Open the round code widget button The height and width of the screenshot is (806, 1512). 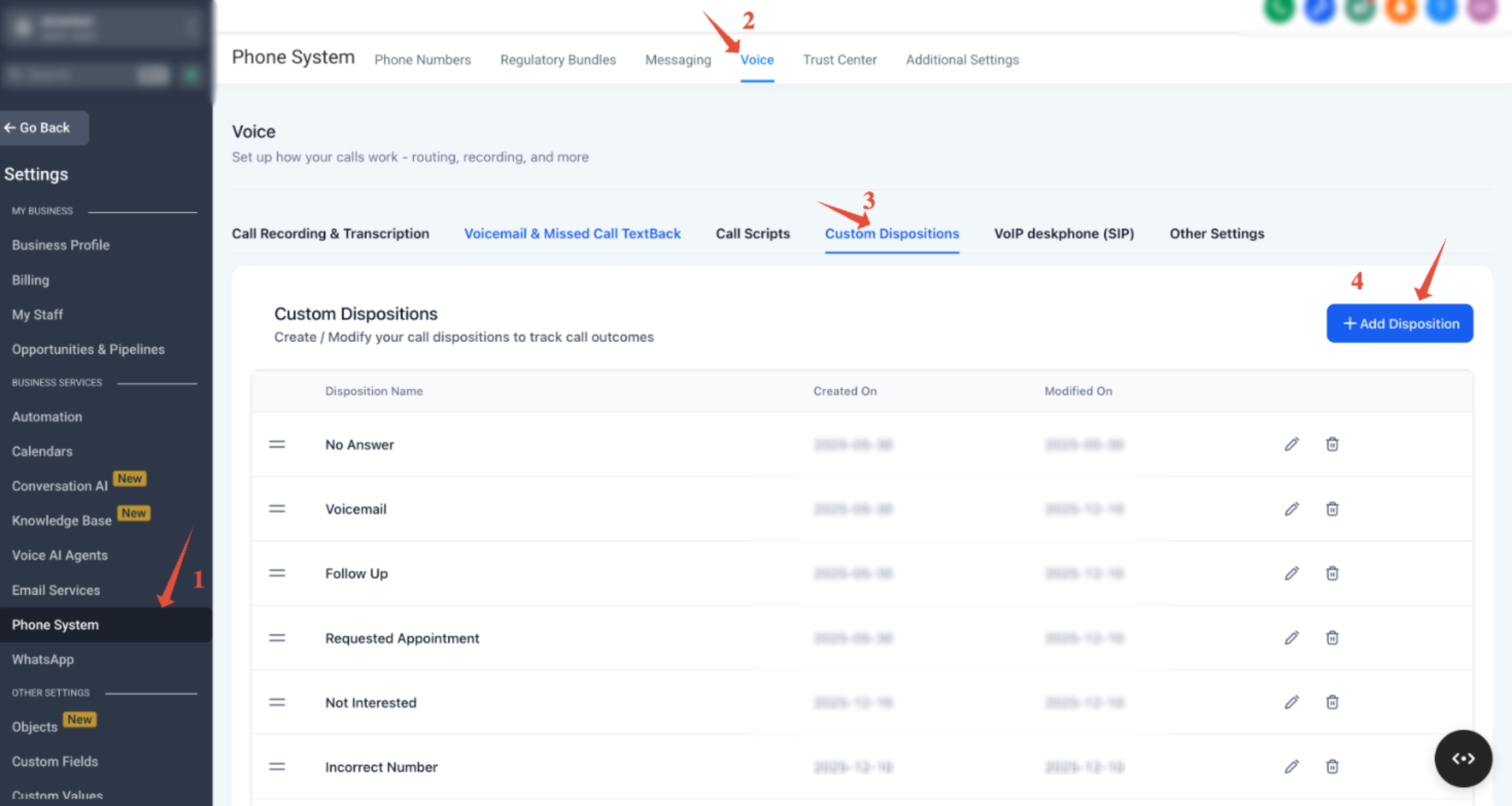pos(1463,758)
